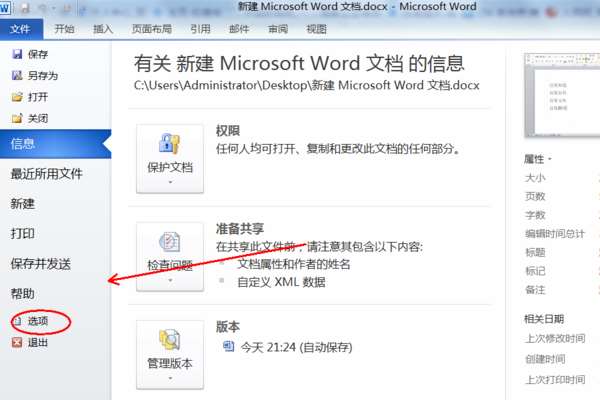
Task: Select 打印 in the file menu
Action: click(x=23, y=233)
